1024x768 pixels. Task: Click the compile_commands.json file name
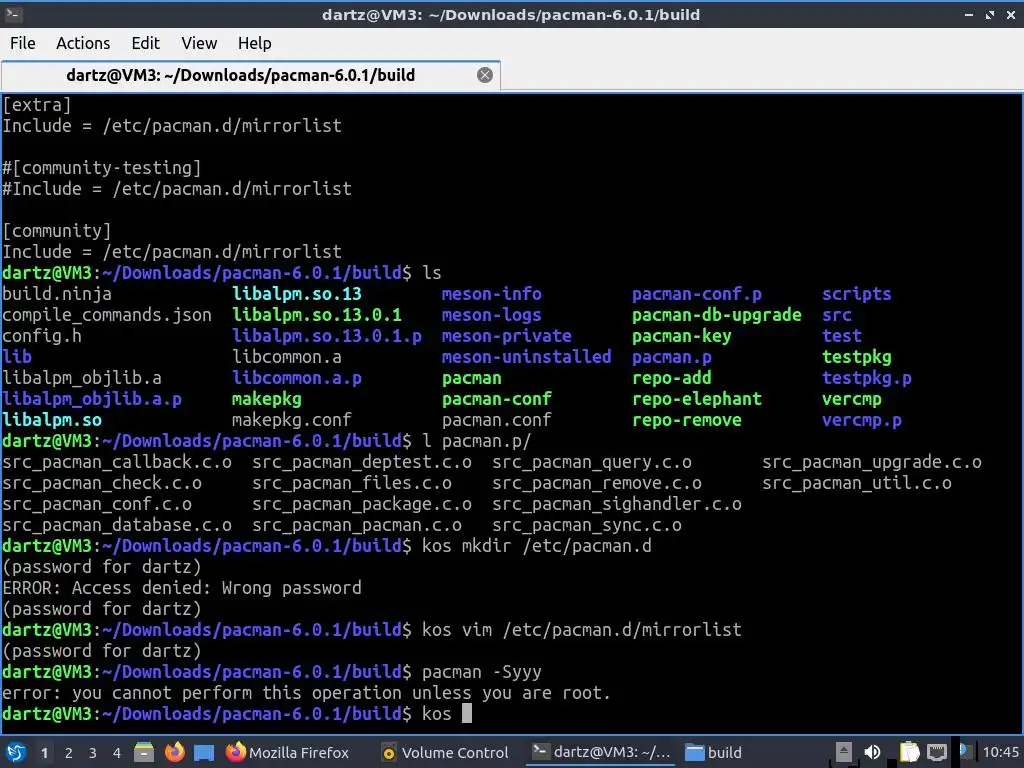pyautogui.click(x=107, y=315)
